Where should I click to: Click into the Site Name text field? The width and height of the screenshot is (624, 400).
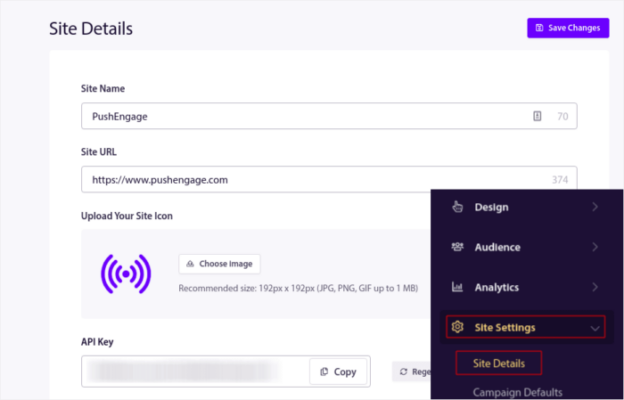point(300,117)
